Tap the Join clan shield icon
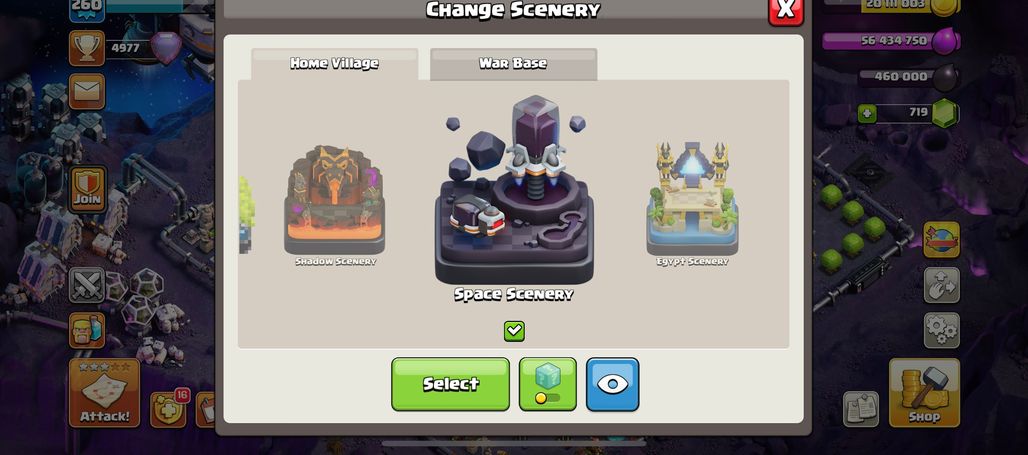The width and height of the screenshot is (1028, 455). click(87, 189)
